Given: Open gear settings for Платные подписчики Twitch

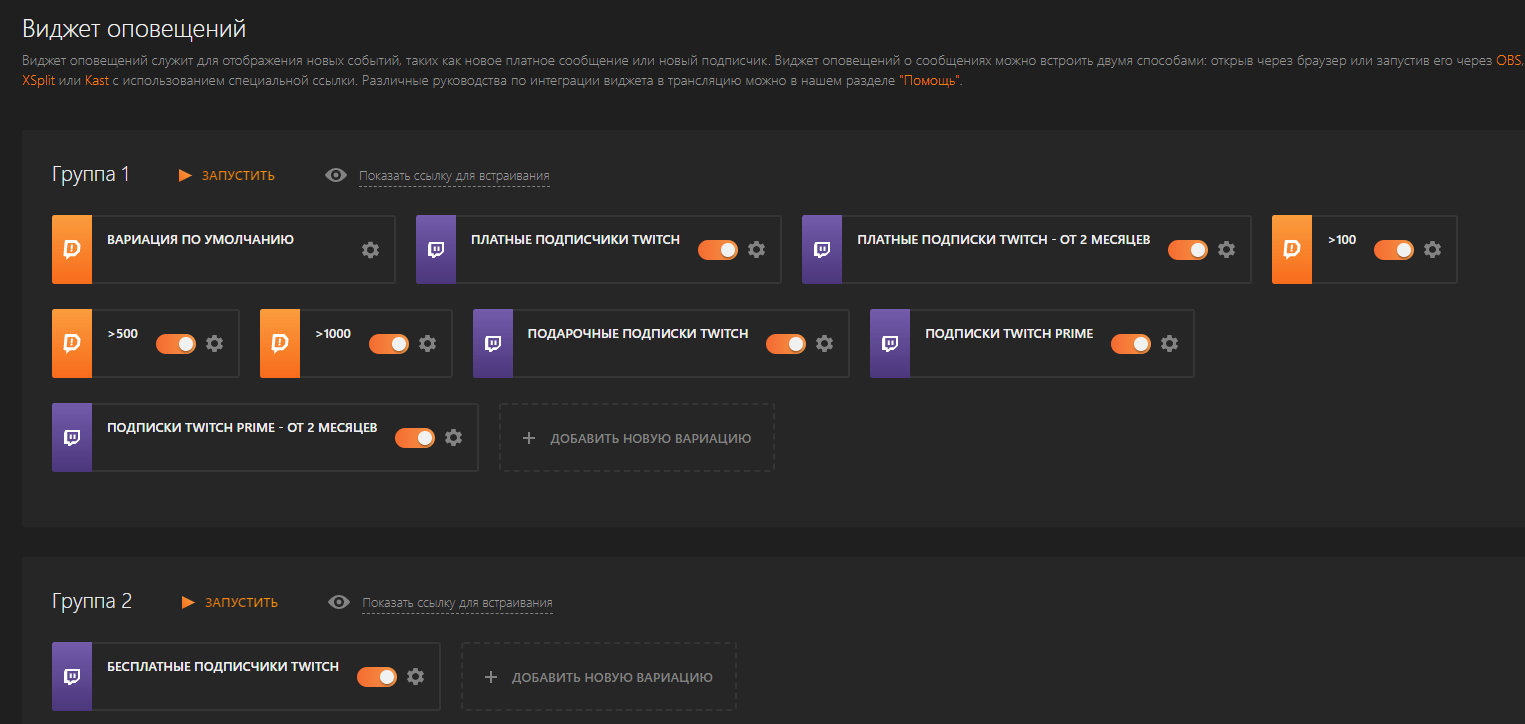Looking at the screenshot, I should (x=756, y=250).
